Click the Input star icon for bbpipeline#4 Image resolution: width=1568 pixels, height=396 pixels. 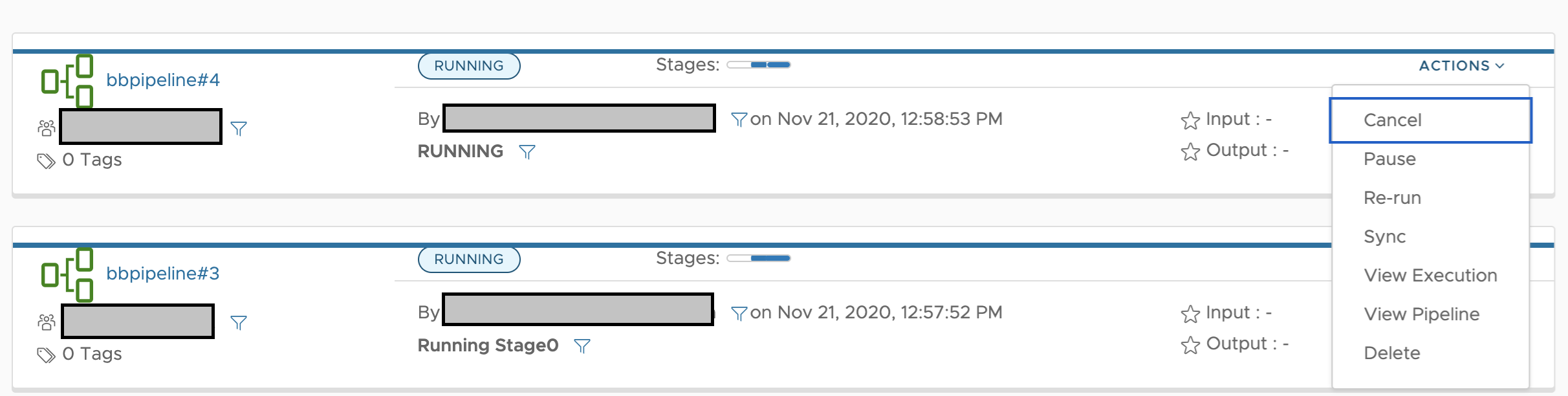[1190, 120]
